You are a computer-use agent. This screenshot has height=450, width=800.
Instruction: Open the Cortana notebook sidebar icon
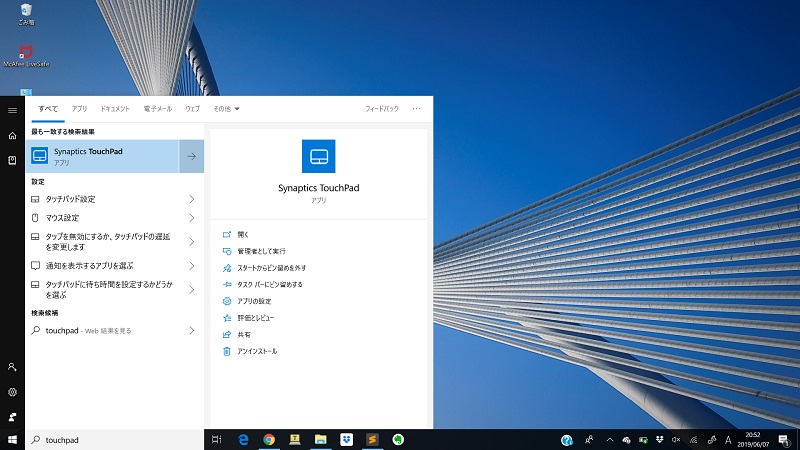pos(12,160)
